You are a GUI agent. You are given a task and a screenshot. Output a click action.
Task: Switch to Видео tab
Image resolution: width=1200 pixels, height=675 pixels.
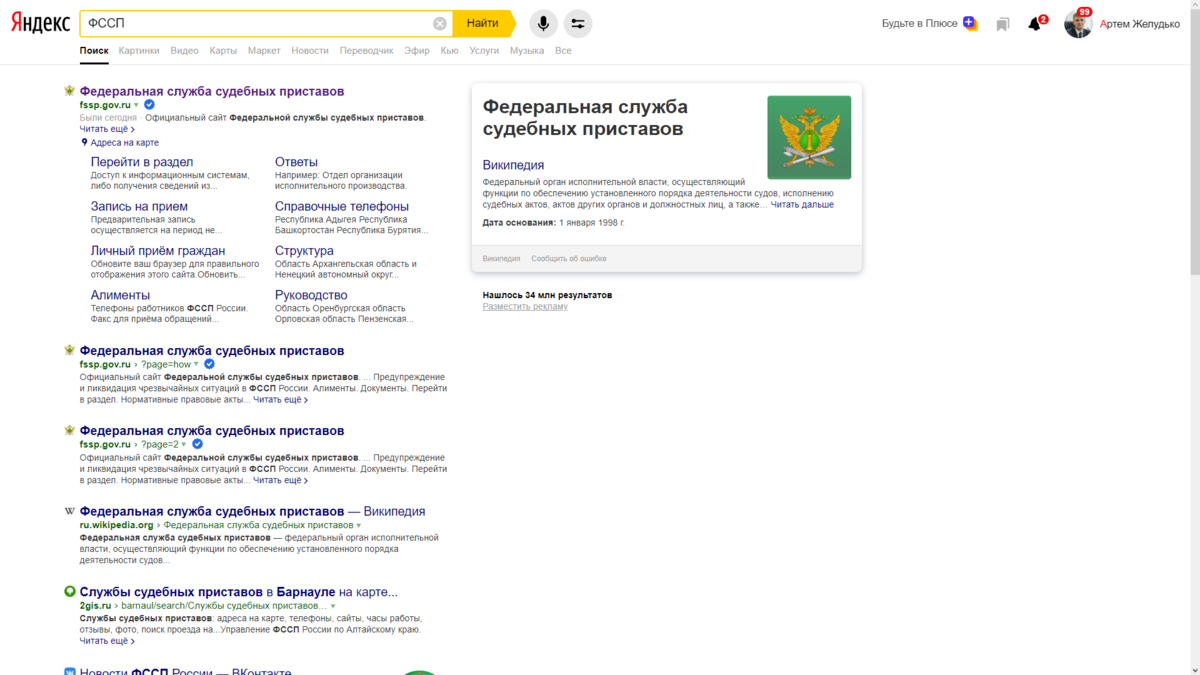click(x=184, y=51)
